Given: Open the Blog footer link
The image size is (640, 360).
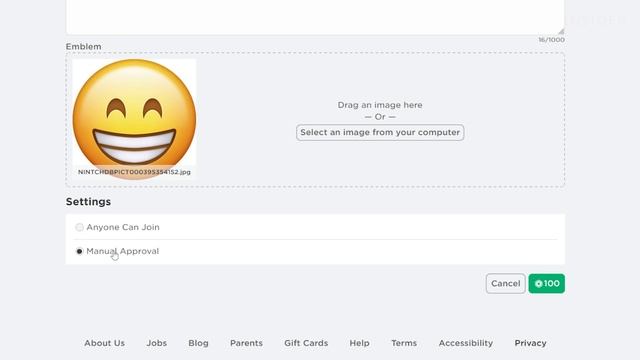Looking at the screenshot, I should (x=198, y=343).
